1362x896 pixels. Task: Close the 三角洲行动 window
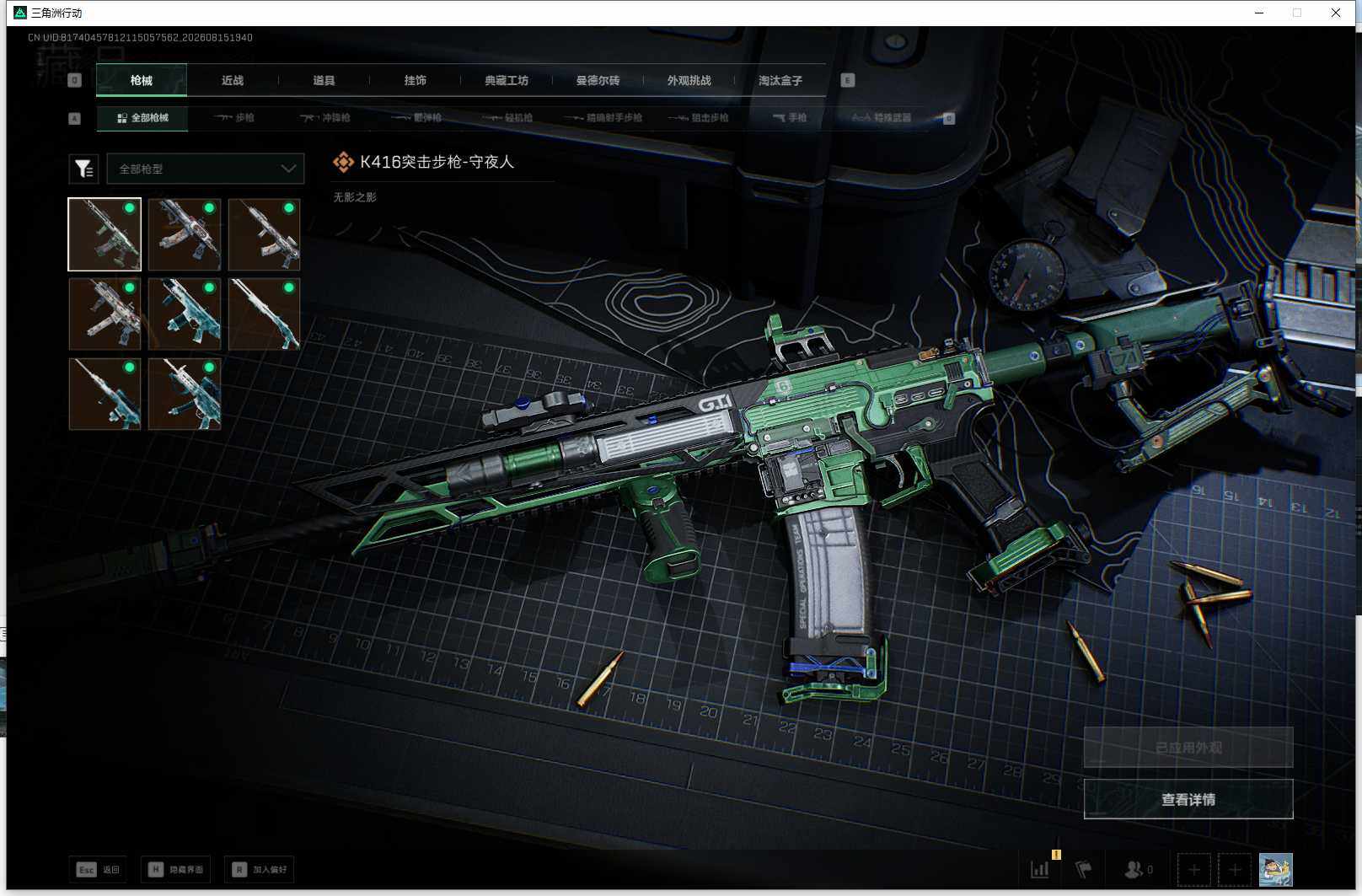[x=1336, y=13]
